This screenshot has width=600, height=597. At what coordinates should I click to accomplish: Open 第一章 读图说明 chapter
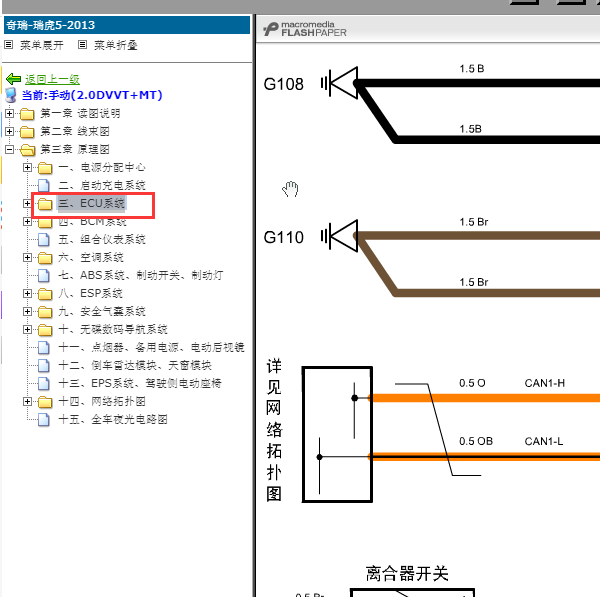pyautogui.click(x=80, y=113)
